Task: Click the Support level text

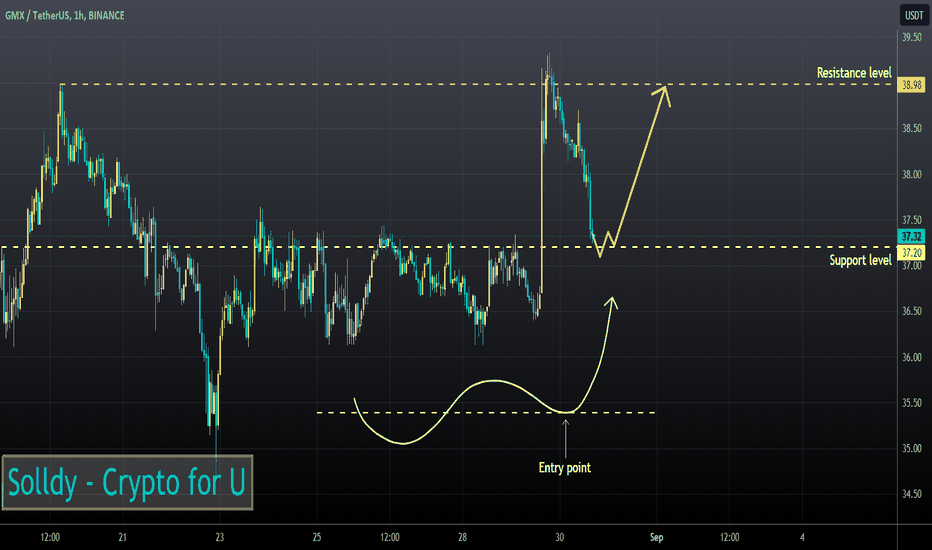Action: coord(860,260)
